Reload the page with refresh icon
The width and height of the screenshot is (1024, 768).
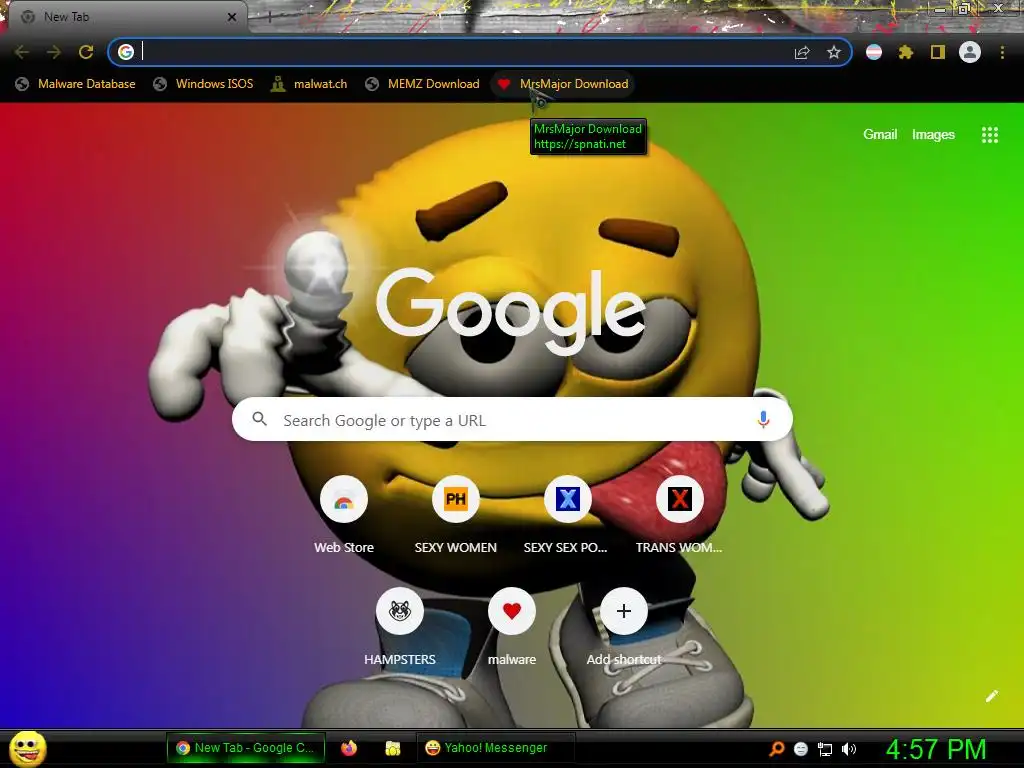[x=86, y=52]
